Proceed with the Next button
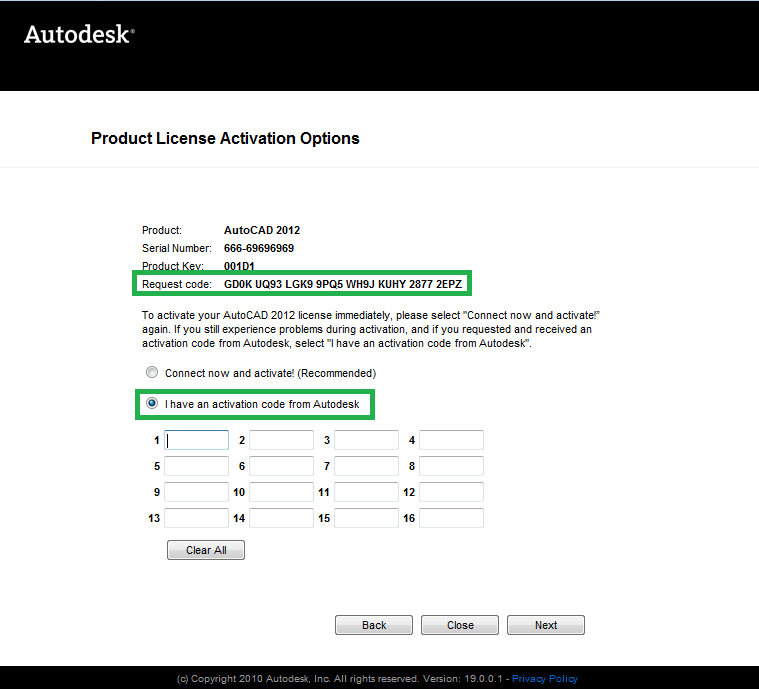 (546, 625)
